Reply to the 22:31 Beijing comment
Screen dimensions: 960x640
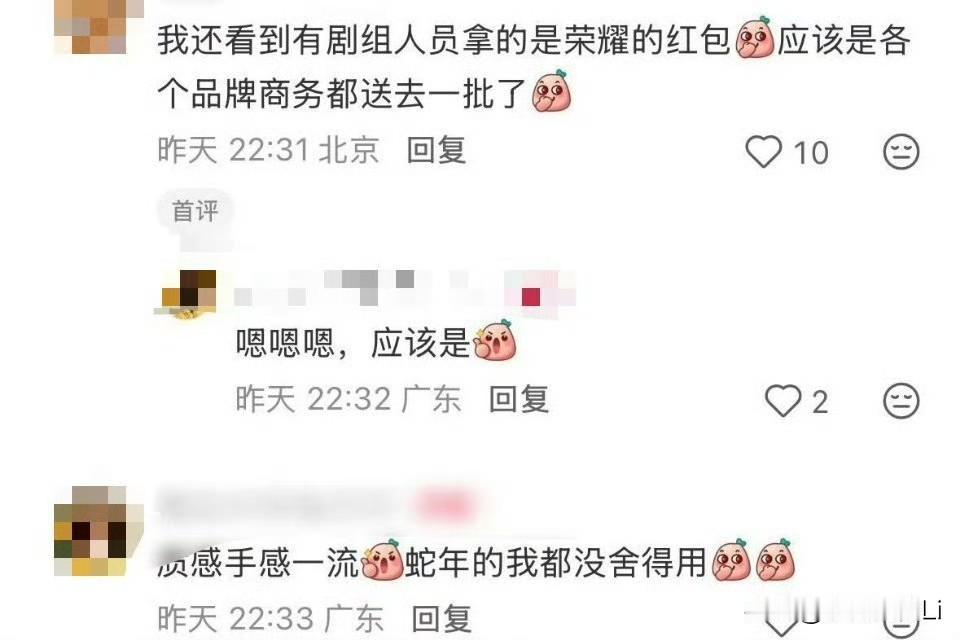point(437,150)
